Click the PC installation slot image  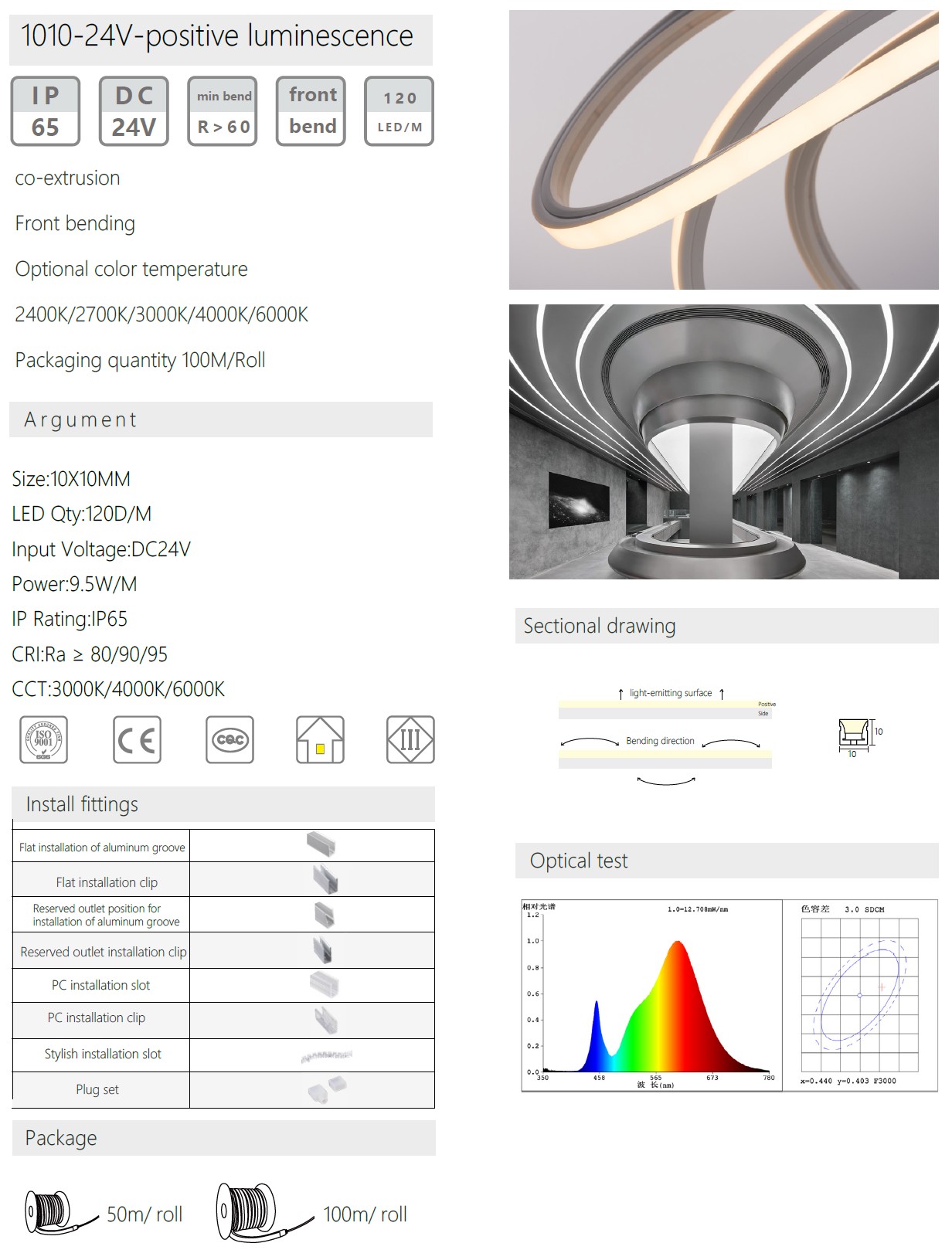tap(324, 984)
